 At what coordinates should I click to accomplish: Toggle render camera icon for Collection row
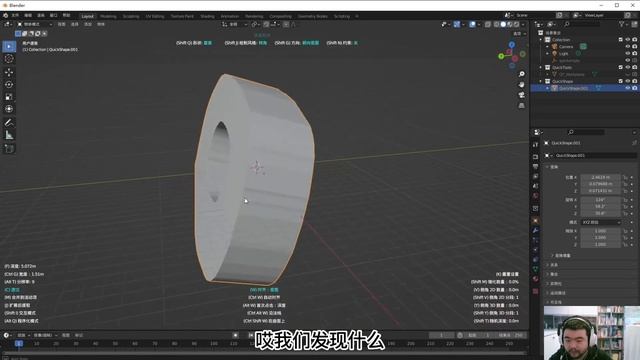(x=635, y=40)
